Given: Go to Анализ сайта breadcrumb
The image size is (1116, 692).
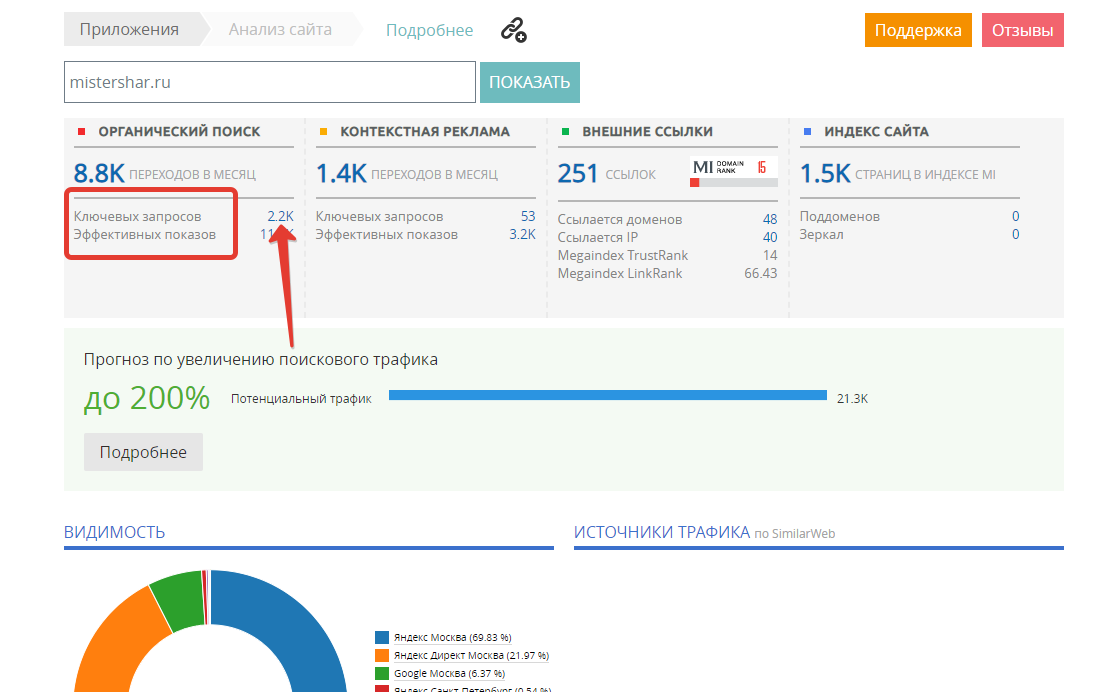Looking at the screenshot, I should pos(280,29).
